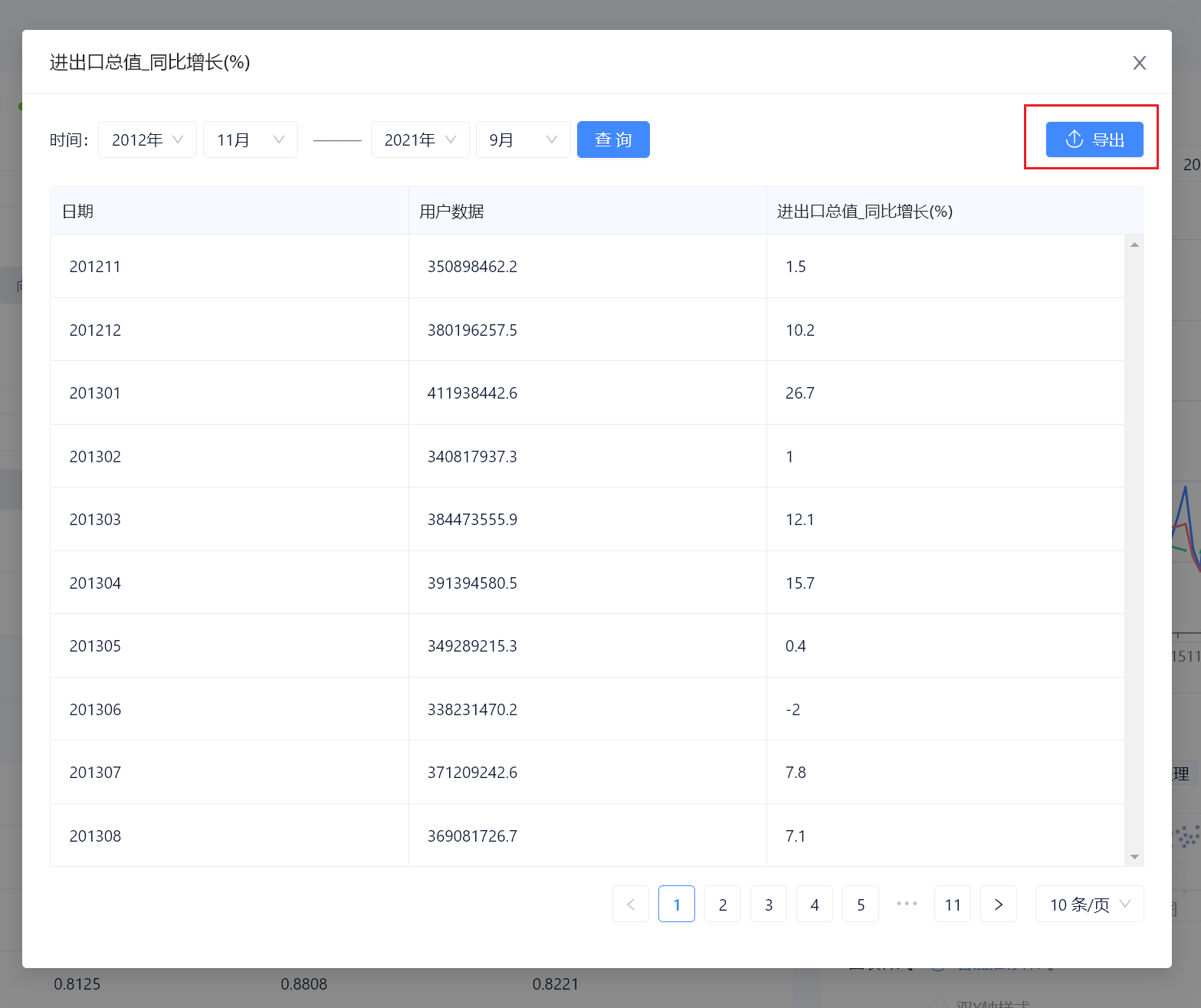Click growth value 15.7
The width and height of the screenshot is (1201, 1008).
(800, 583)
